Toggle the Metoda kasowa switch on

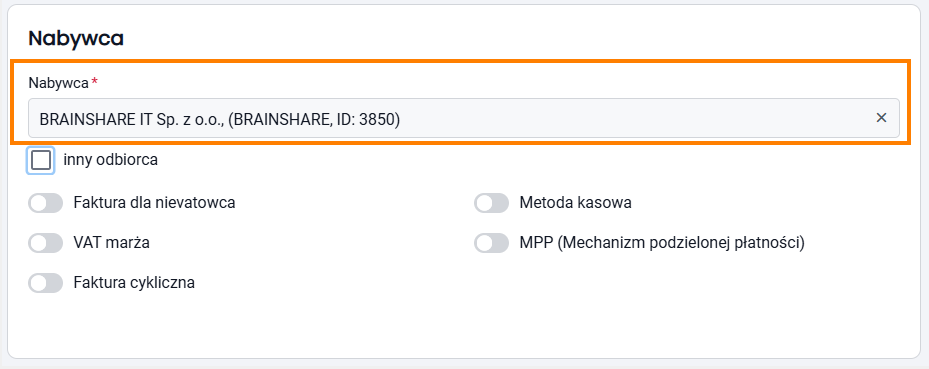click(491, 203)
